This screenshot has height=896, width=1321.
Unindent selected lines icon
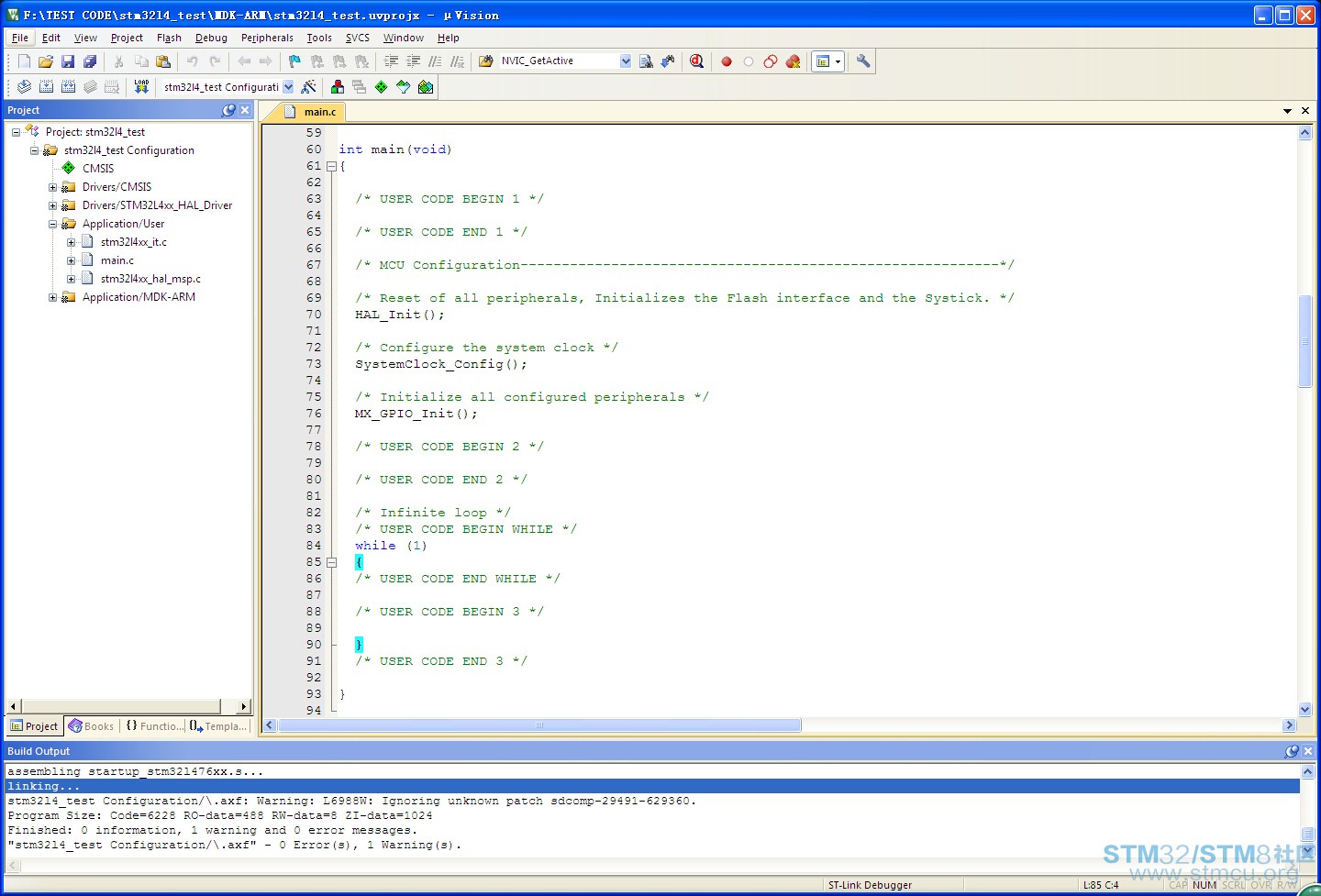413,61
